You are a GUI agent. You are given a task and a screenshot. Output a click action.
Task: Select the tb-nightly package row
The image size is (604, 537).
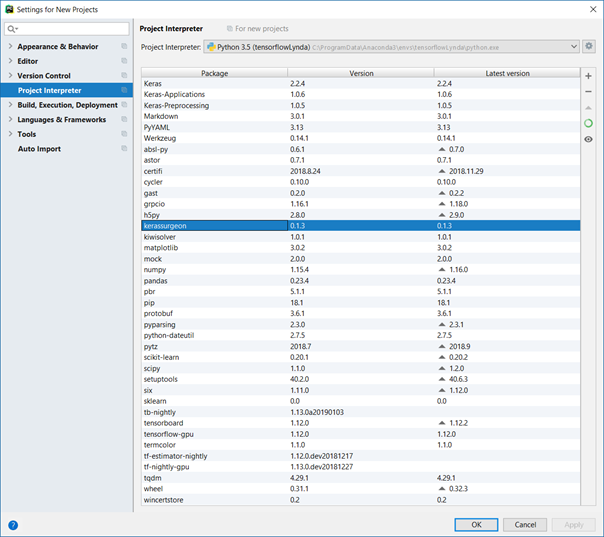coord(361,412)
